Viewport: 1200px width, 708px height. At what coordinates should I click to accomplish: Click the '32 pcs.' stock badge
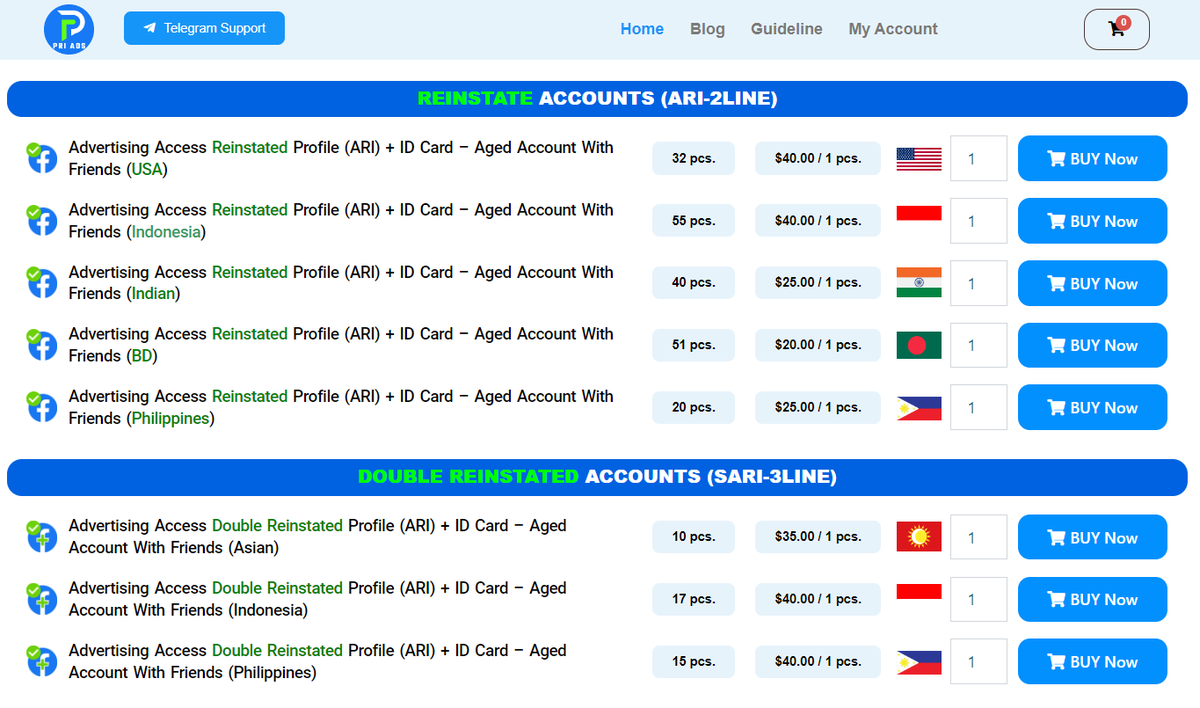[693, 158]
